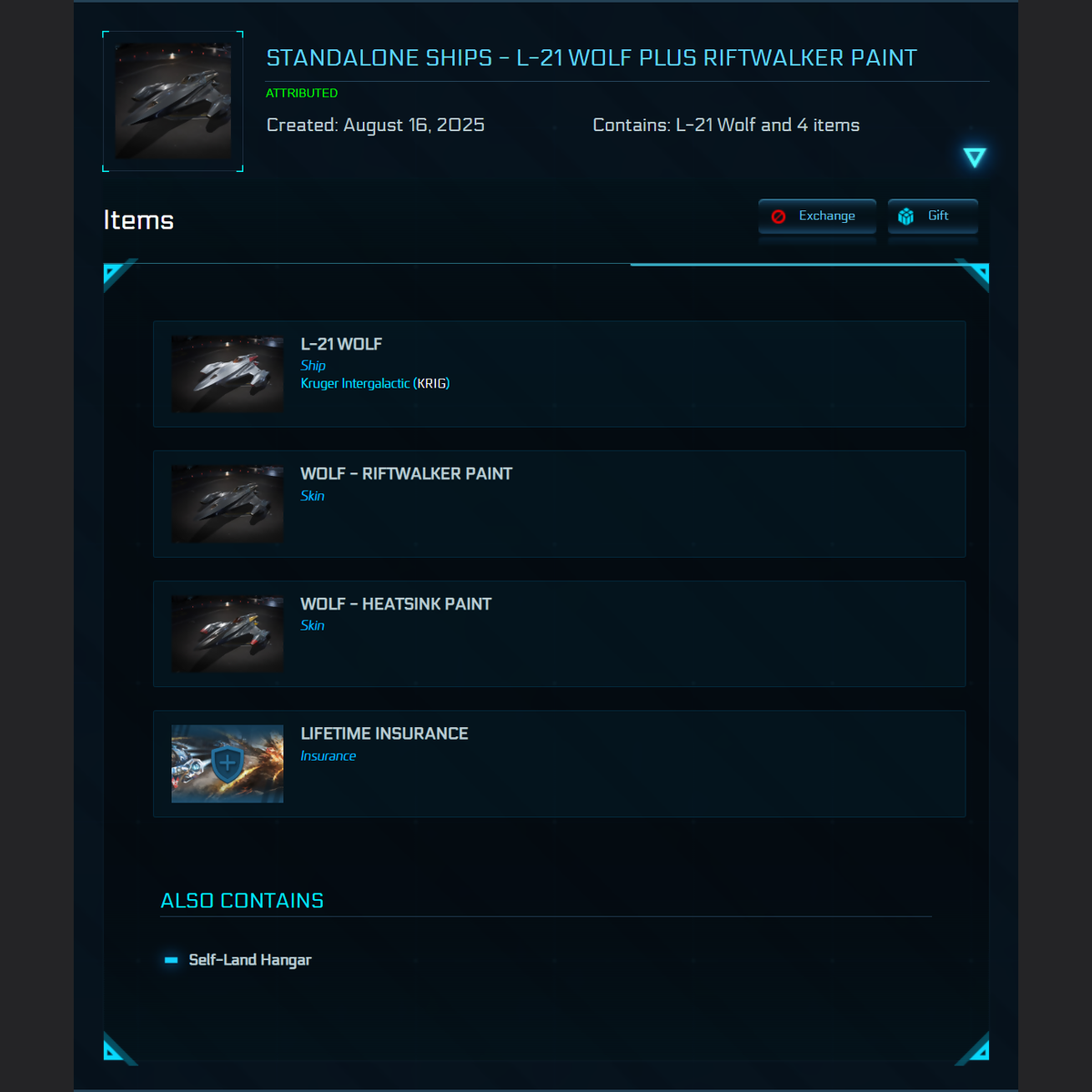This screenshot has height=1092, width=1092.
Task: Click the Self-Land Hangar entry
Action: coord(249,960)
